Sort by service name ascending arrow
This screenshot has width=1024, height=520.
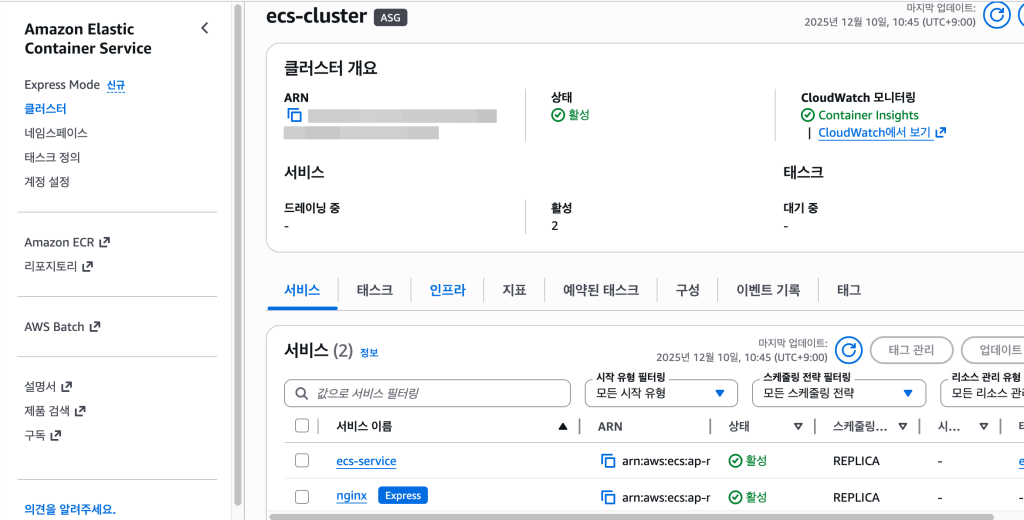pyautogui.click(x=563, y=426)
